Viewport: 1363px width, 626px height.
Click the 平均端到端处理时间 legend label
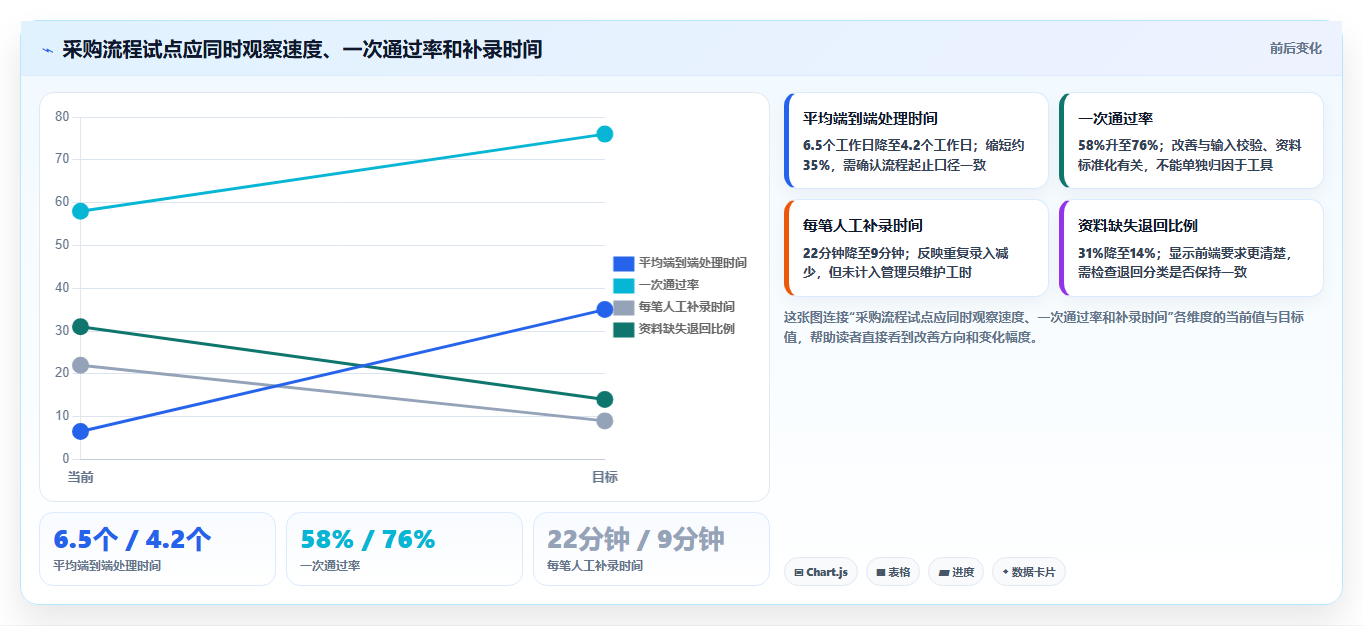coord(693,263)
